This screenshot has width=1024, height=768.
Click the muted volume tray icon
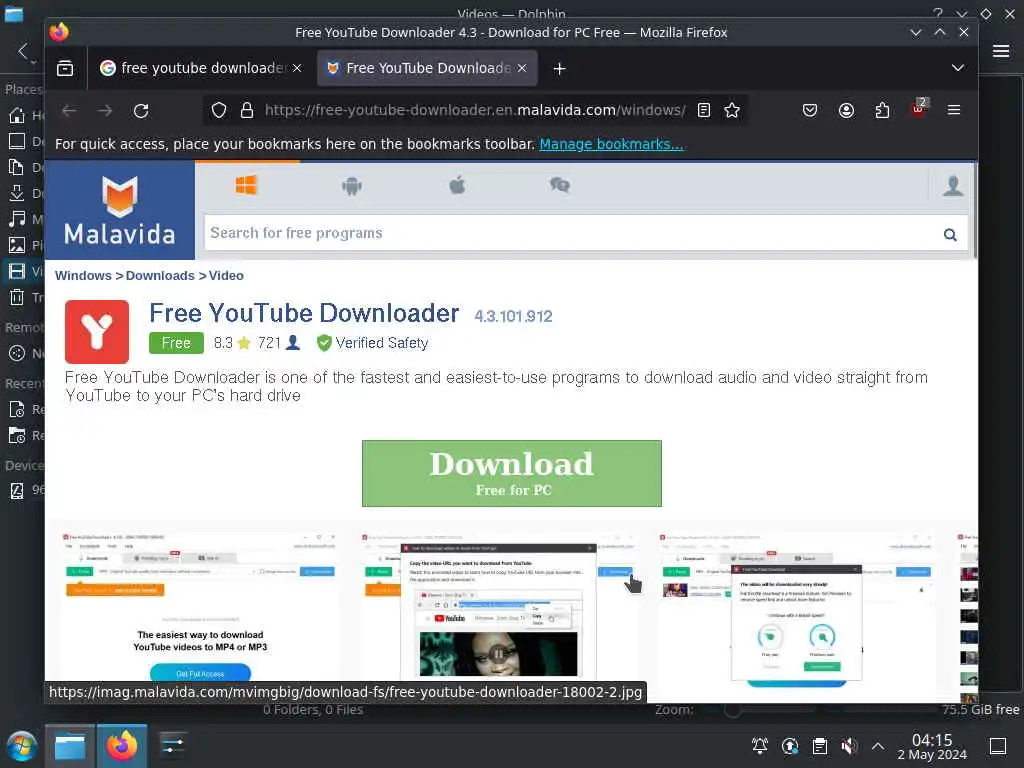point(849,746)
